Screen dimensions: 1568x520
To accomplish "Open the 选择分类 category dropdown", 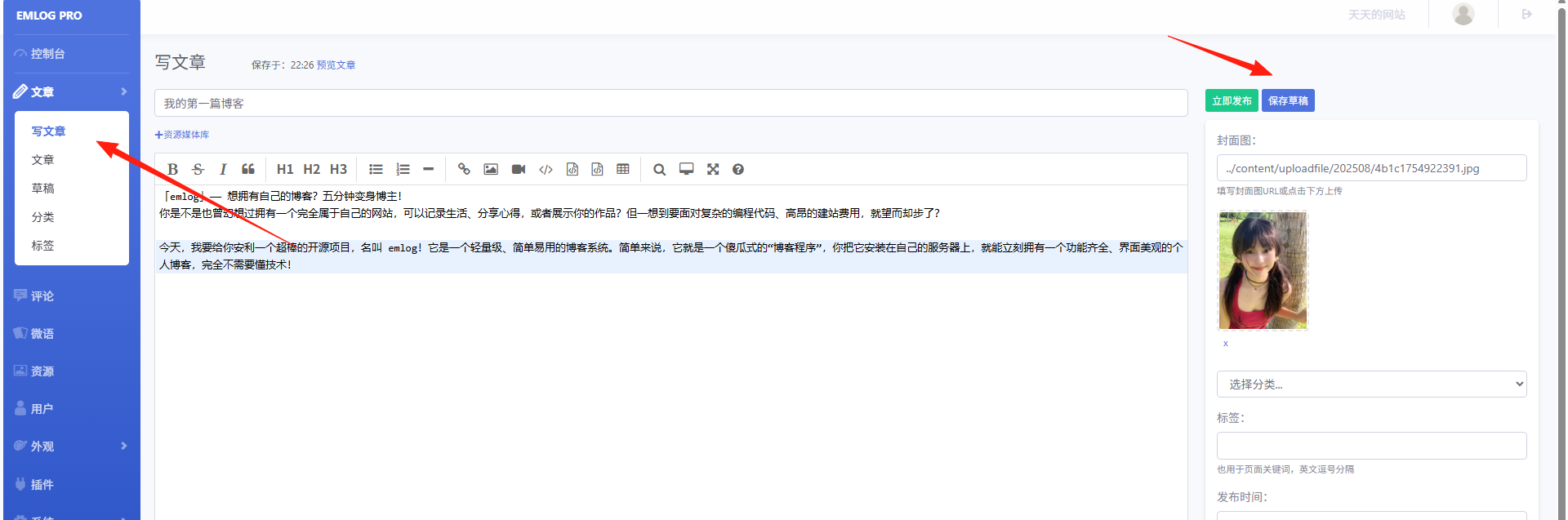I will point(1371,384).
